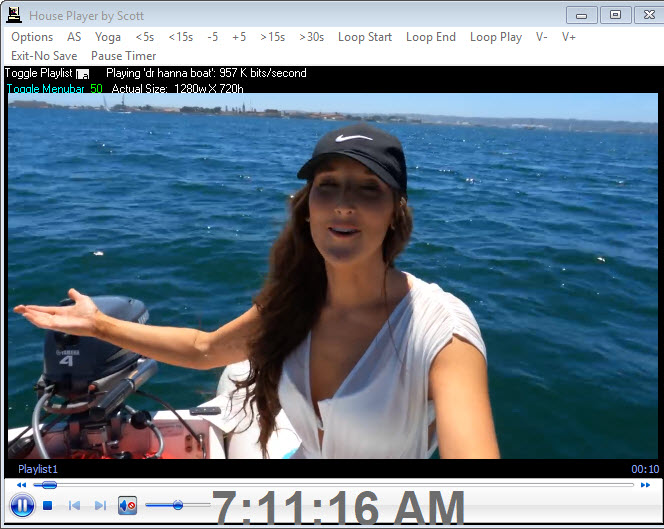Viewport: 664px width, 529px height.
Task: Click the rewind arrows left of seek bar
Action: (x=22, y=485)
